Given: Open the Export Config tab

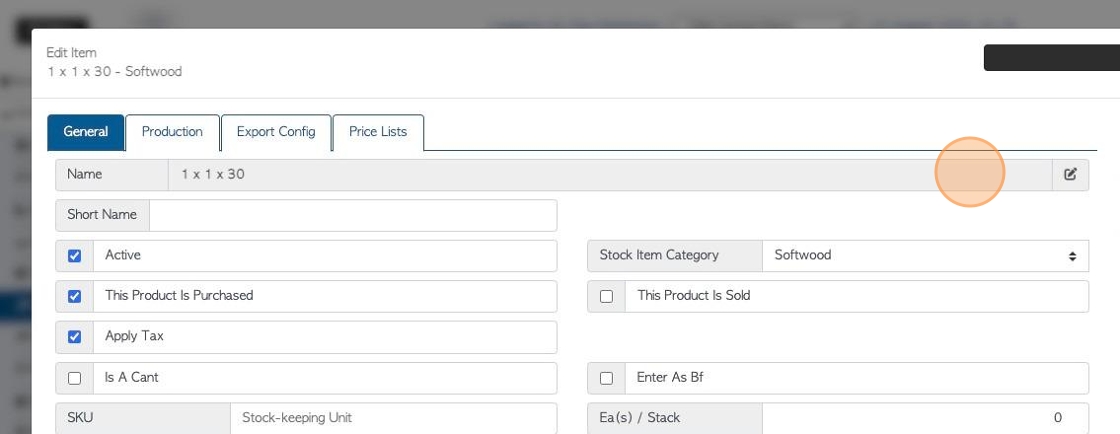Looking at the screenshot, I should click(x=276, y=132).
